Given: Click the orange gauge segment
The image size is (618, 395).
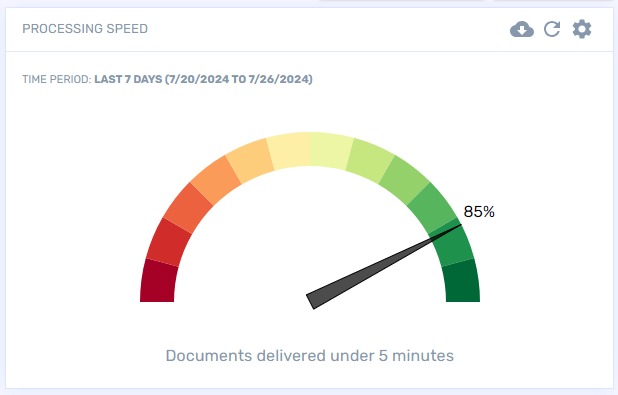Looking at the screenshot, I should click(216, 180).
